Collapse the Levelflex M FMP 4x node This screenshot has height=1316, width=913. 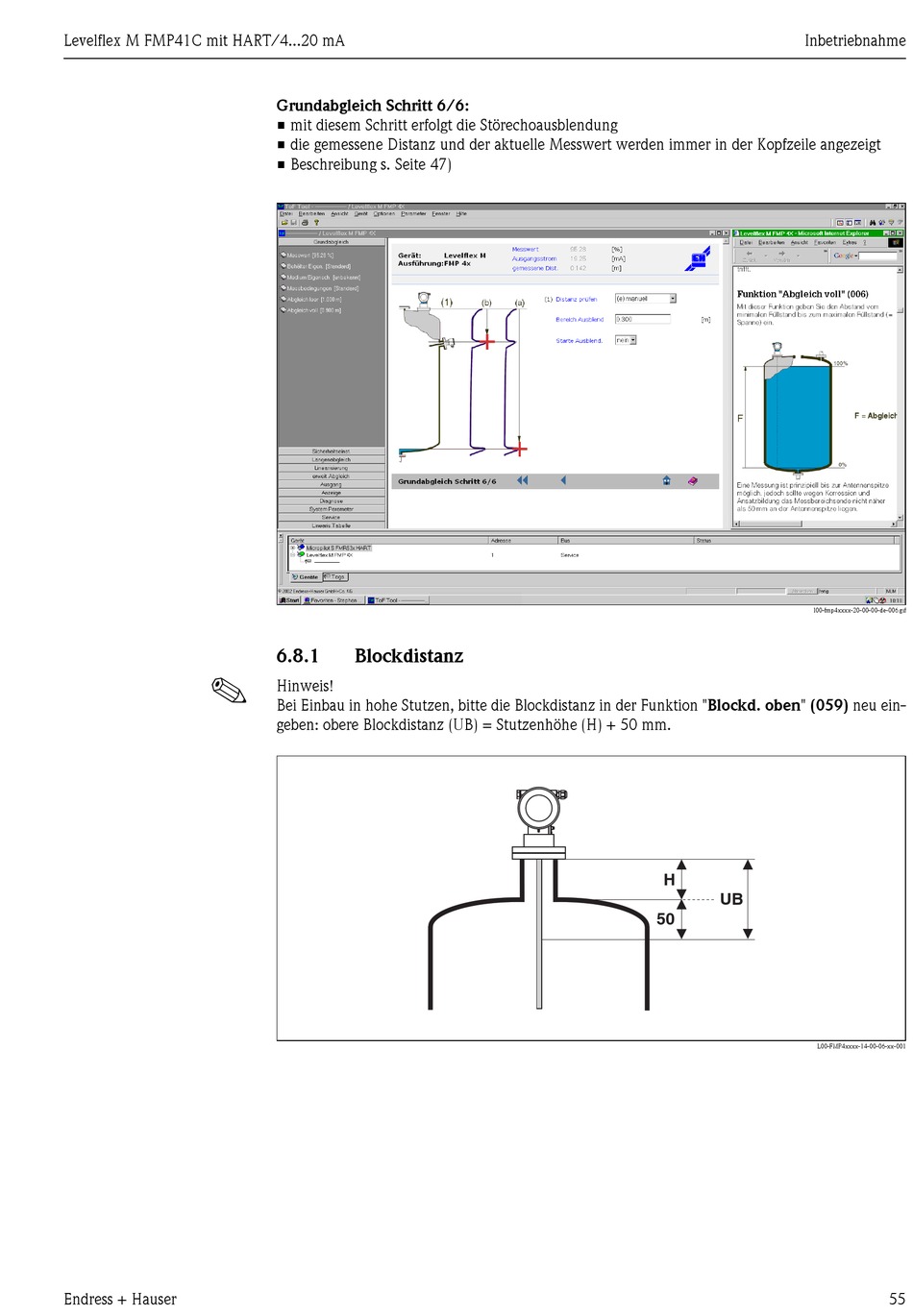pos(293,554)
